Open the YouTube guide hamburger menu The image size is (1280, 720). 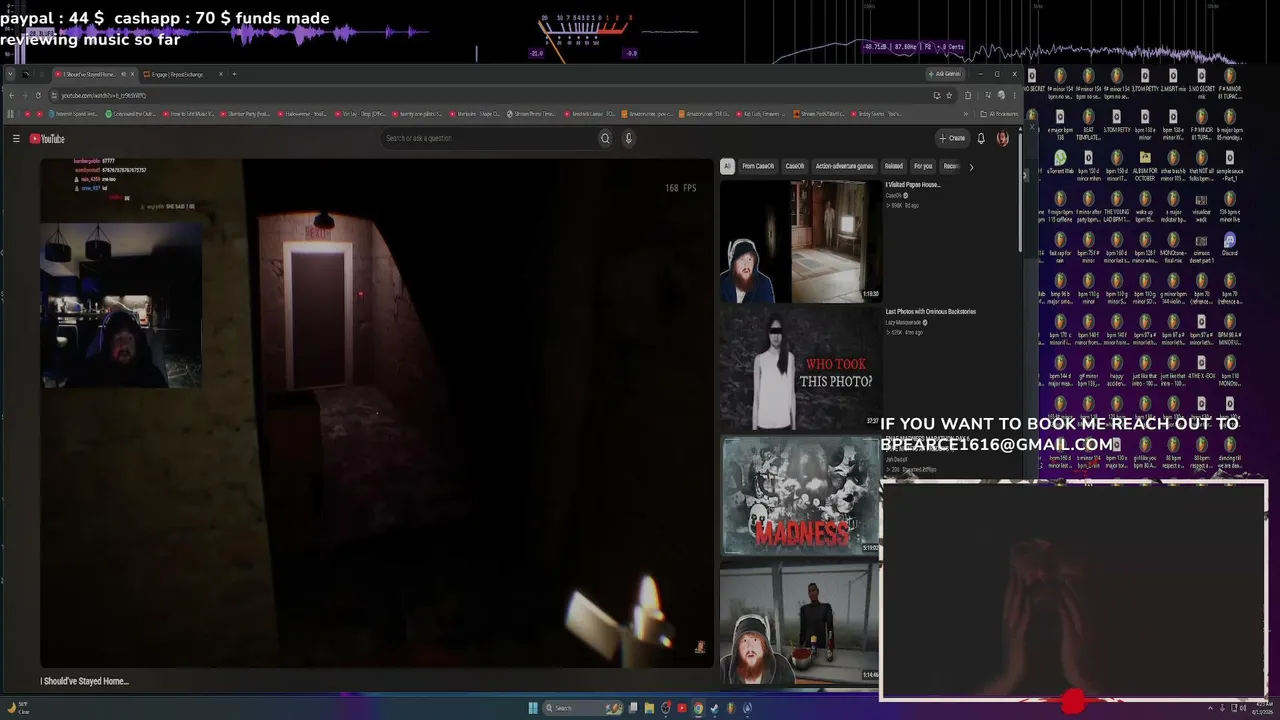tap(16, 139)
